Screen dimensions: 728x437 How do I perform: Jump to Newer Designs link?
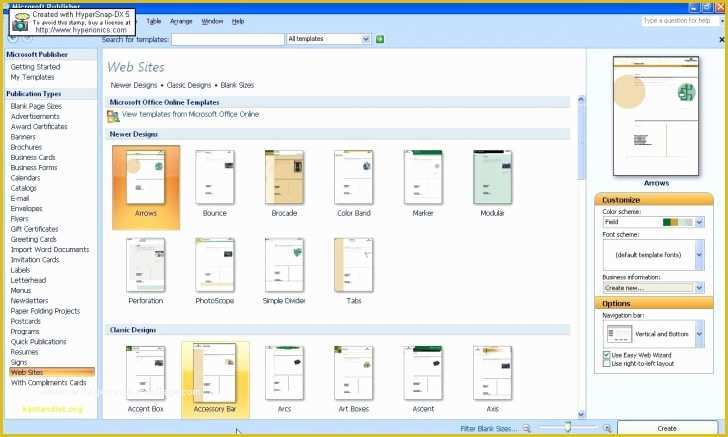point(134,85)
